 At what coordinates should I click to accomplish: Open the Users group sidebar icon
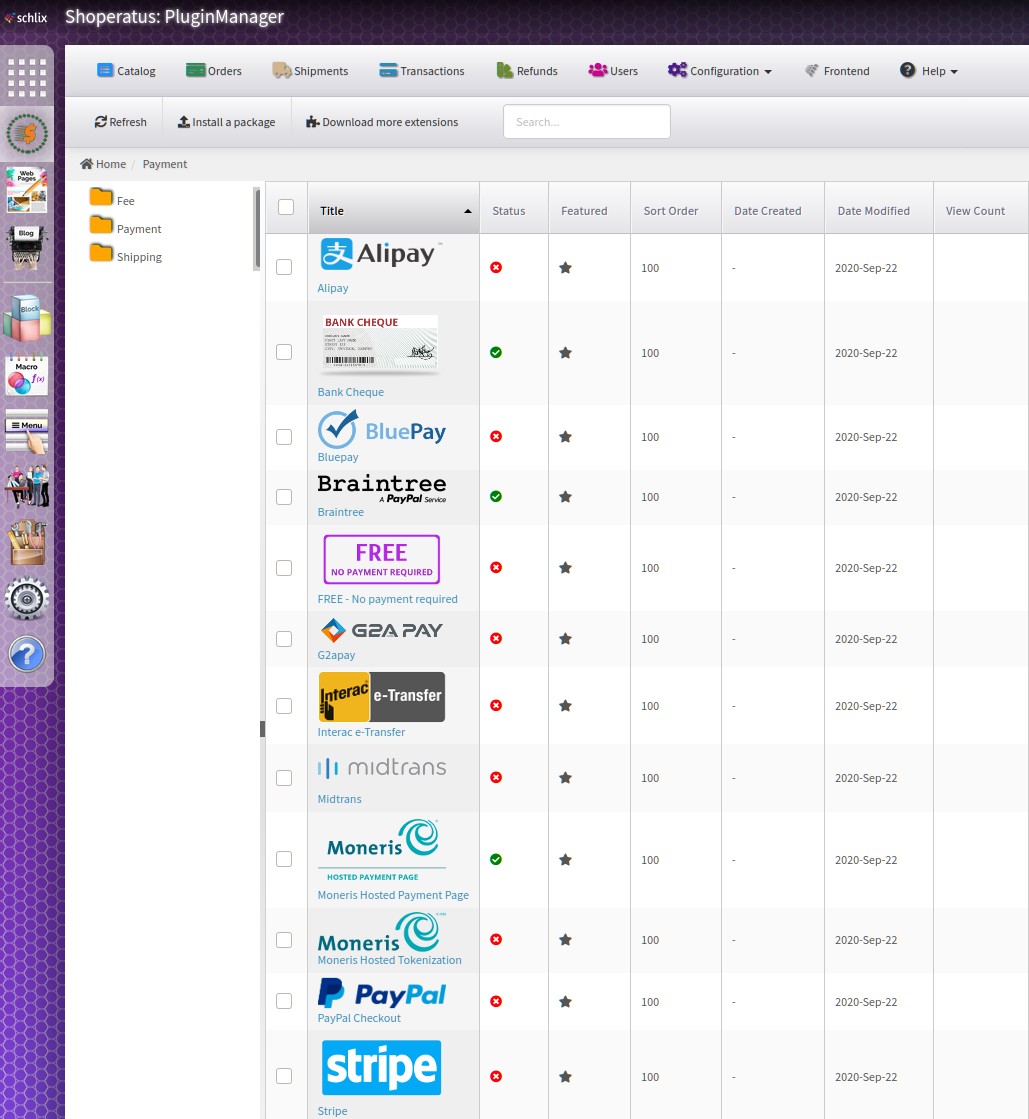27,487
